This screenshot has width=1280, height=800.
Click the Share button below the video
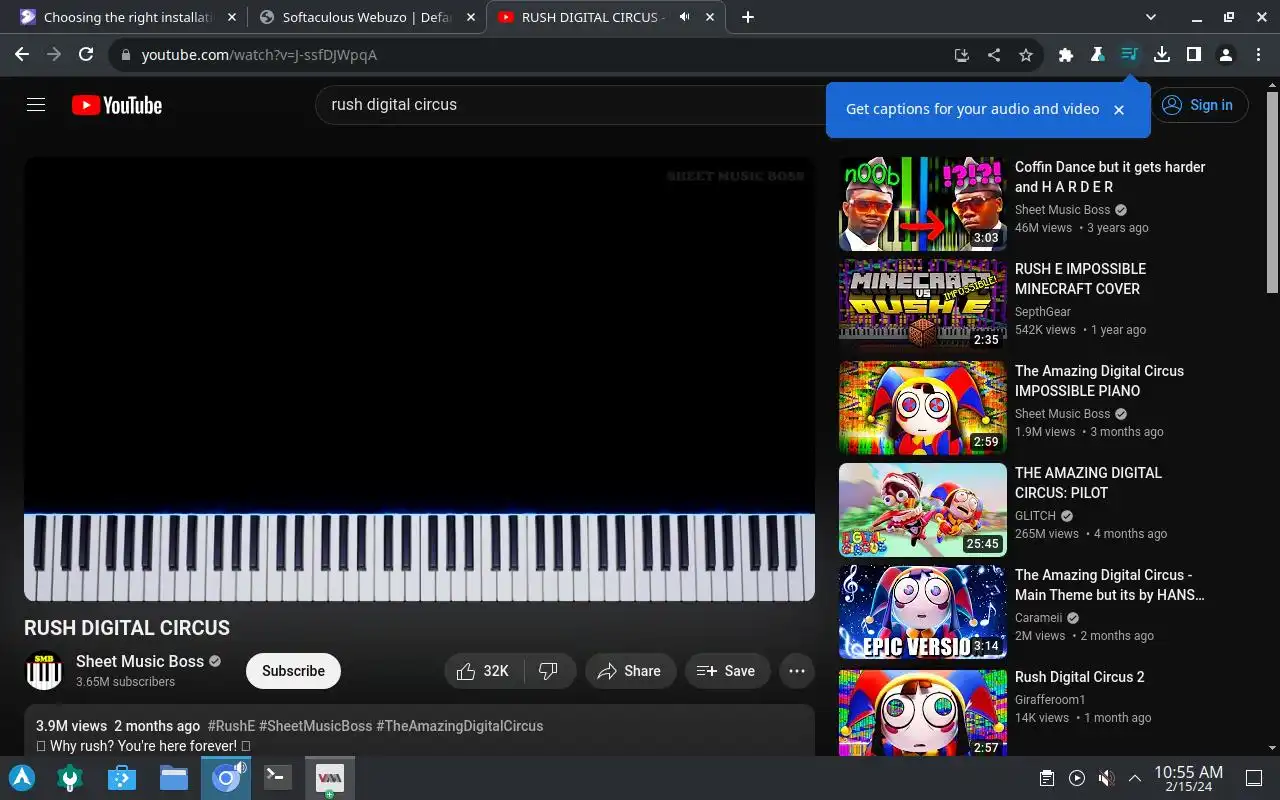coord(630,671)
